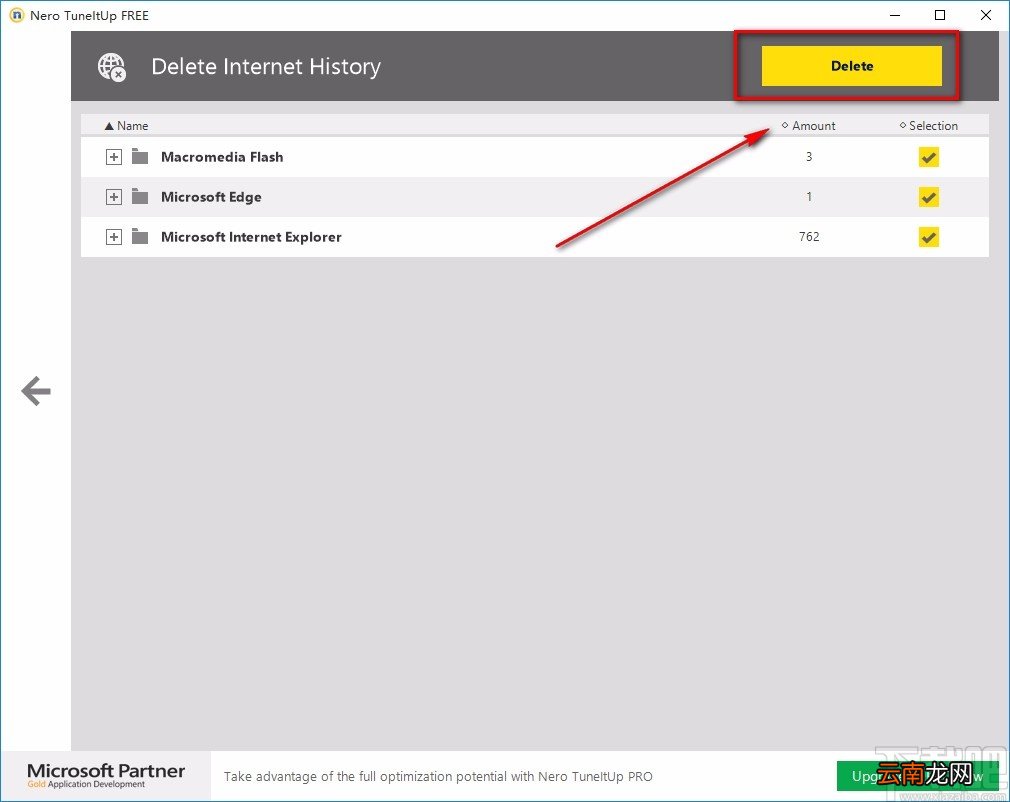
Task: Click the Delete Internet History heading
Action: coord(266,66)
